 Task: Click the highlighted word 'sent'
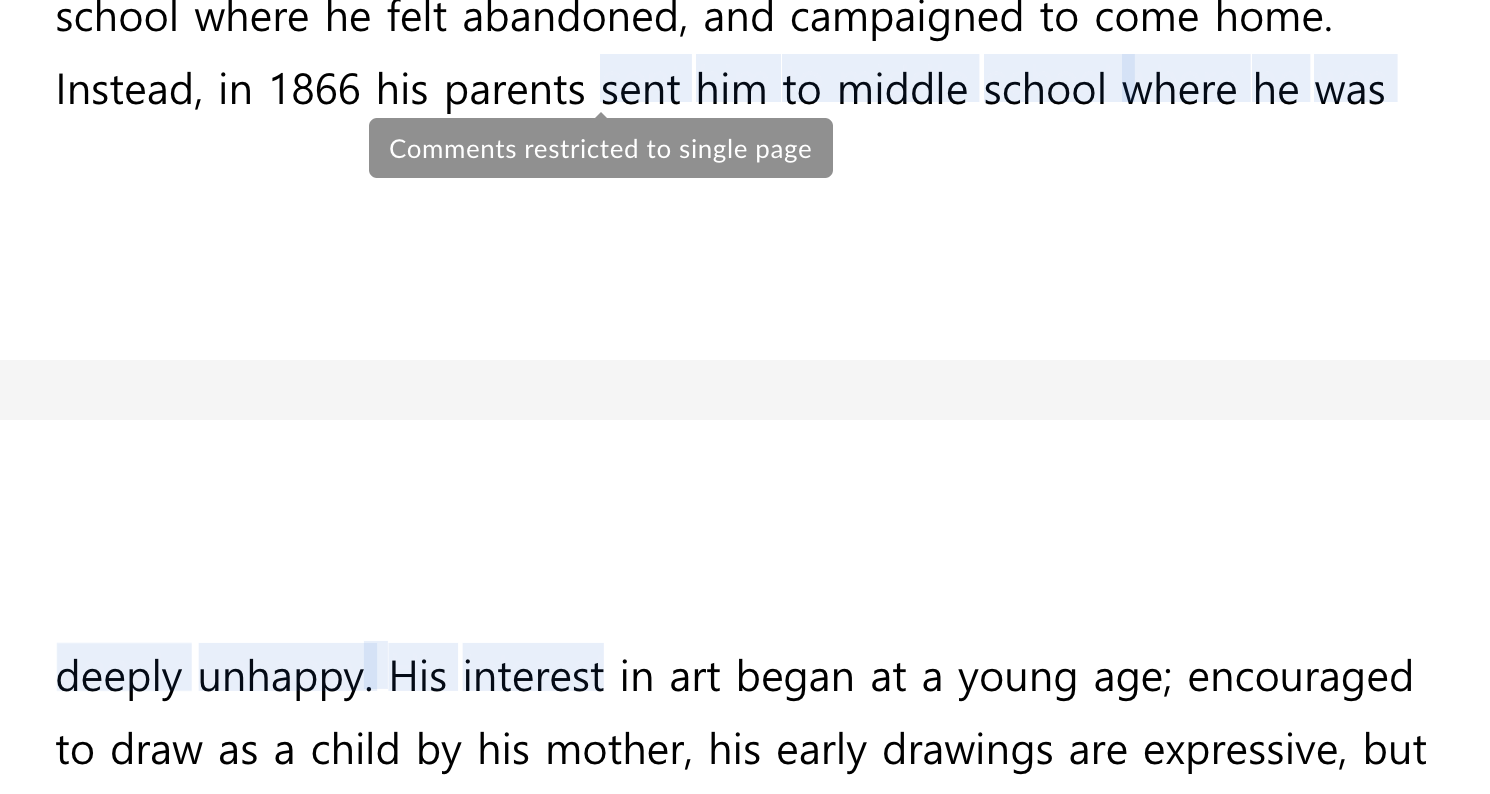[x=641, y=90]
